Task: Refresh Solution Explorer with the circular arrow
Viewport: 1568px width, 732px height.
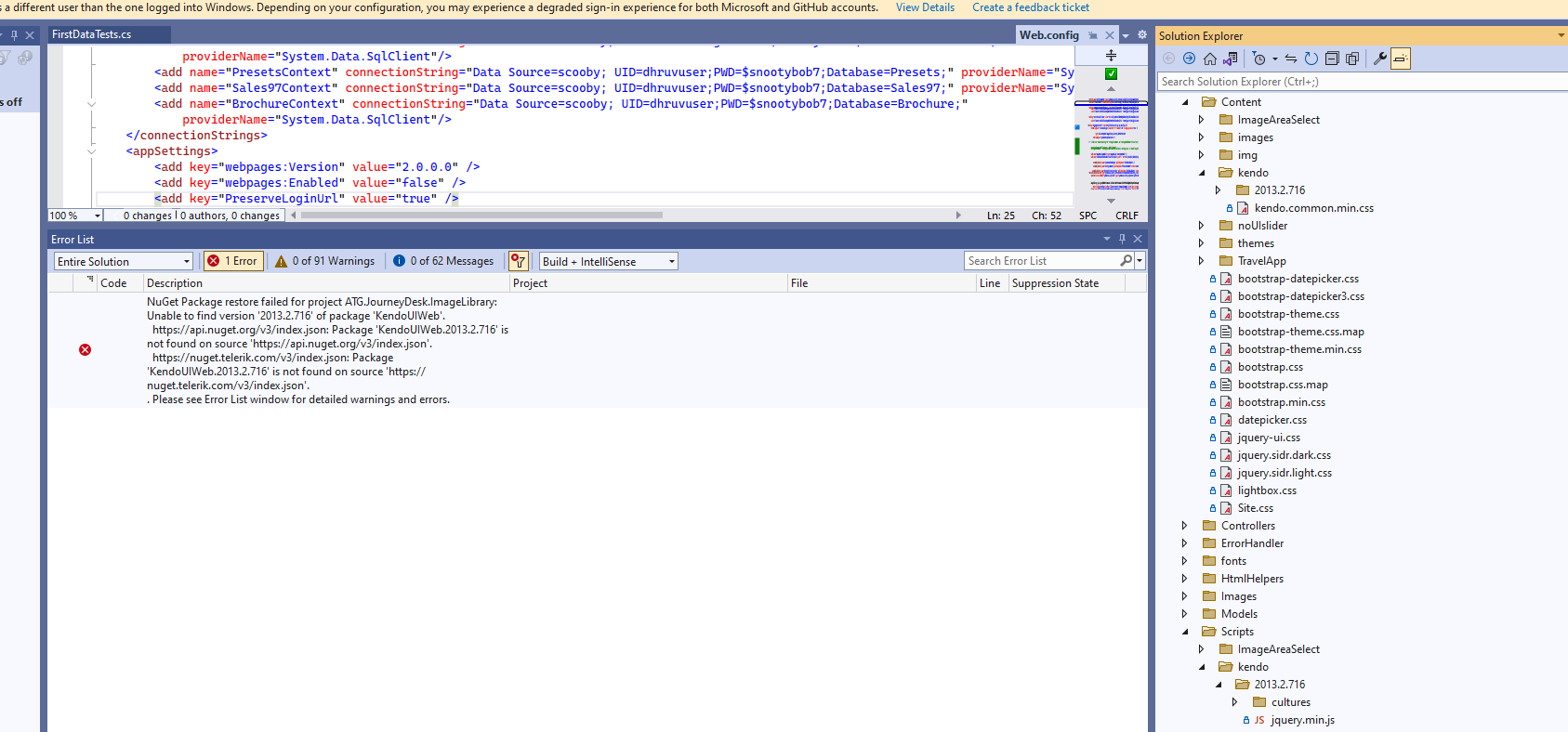Action: (x=1311, y=59)
